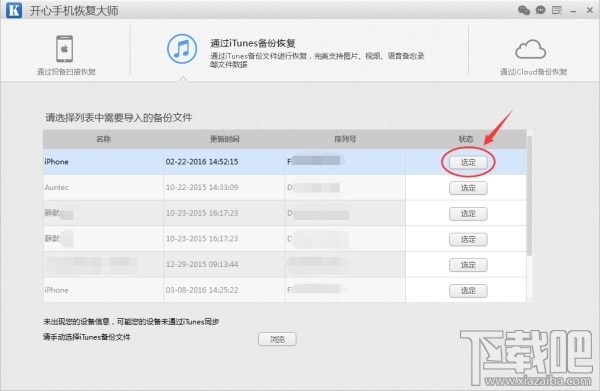Select the 02-22-2016 14:52:15 timestamp
600x391 pixels.
click(x=202, y=162)
